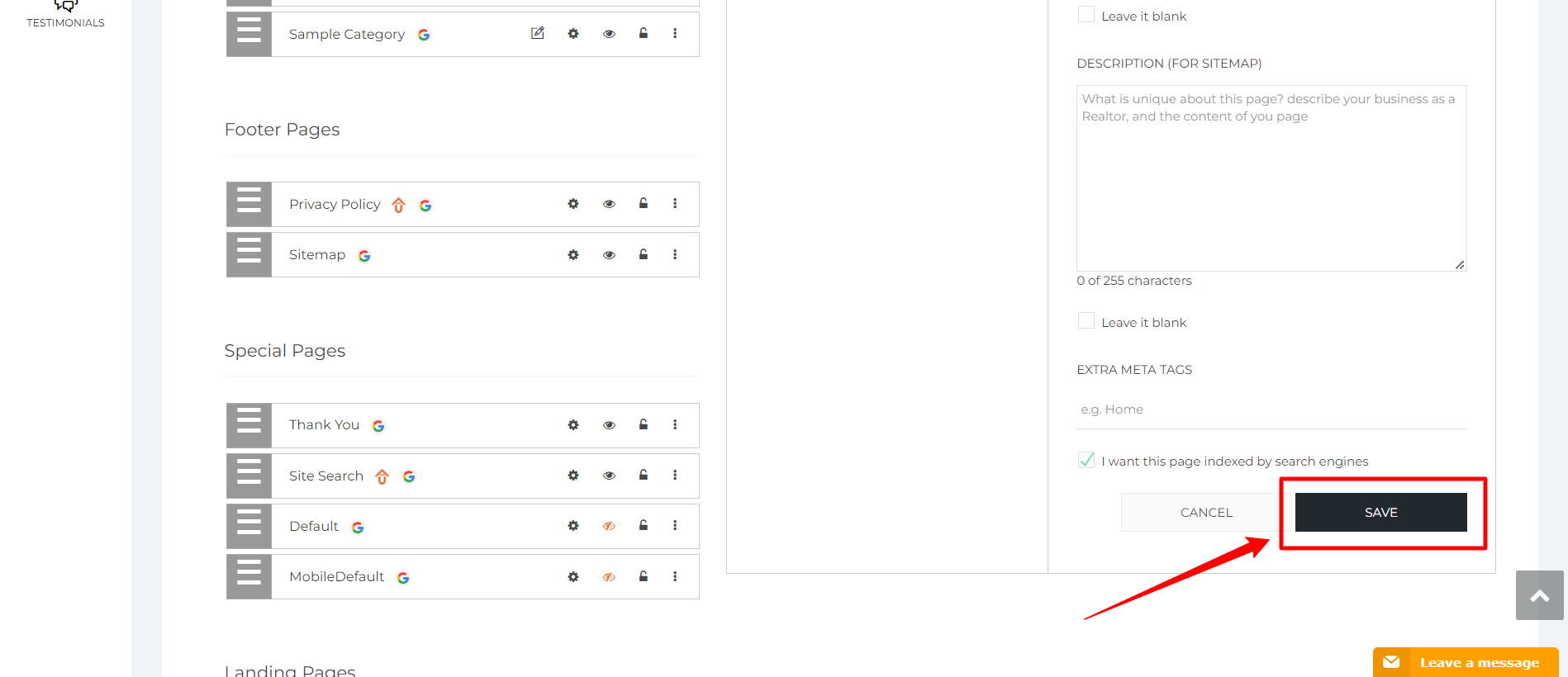Hide the Sitemap page via eye icon
The height and width of the screenshot is (677, 1568).
pyautogui.click(x=609, y=255)
